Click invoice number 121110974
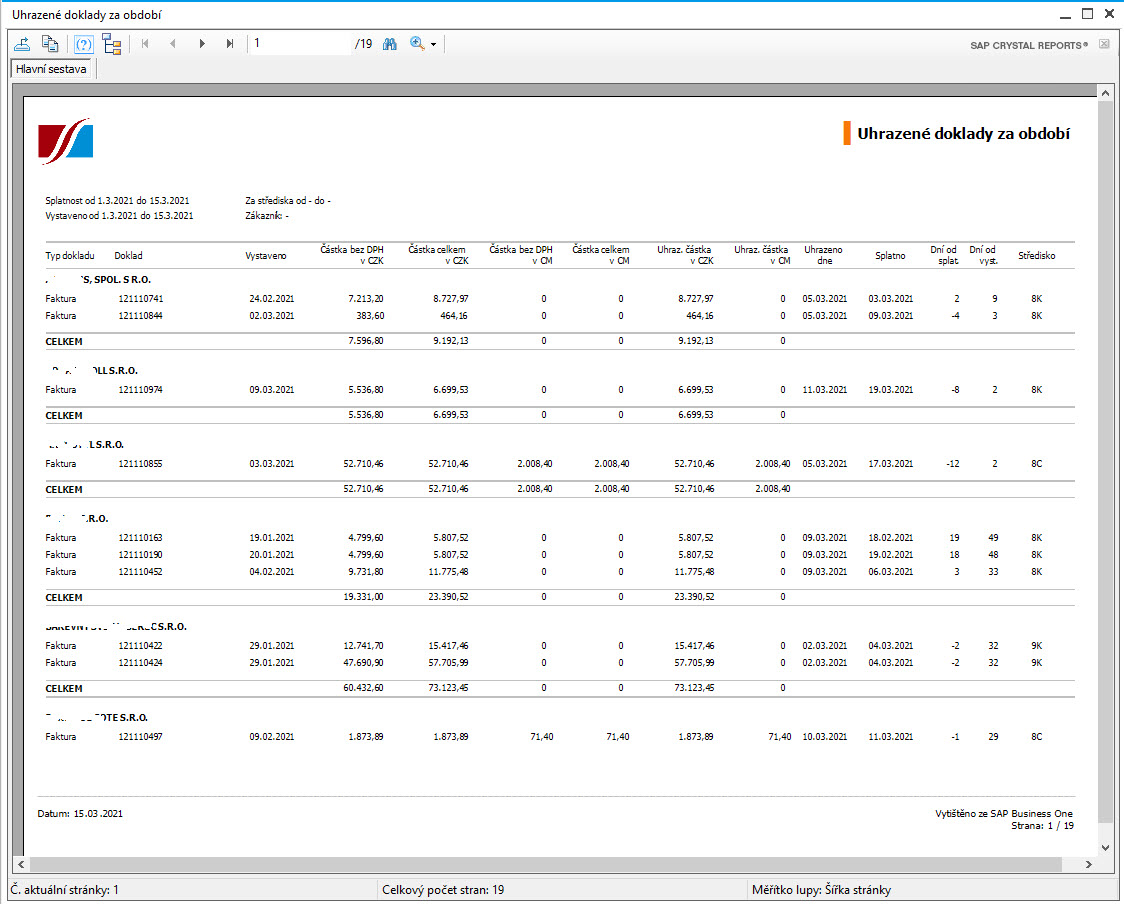Screen dimensions: 1124x904 pyautogui.click(x=140, y=390)
